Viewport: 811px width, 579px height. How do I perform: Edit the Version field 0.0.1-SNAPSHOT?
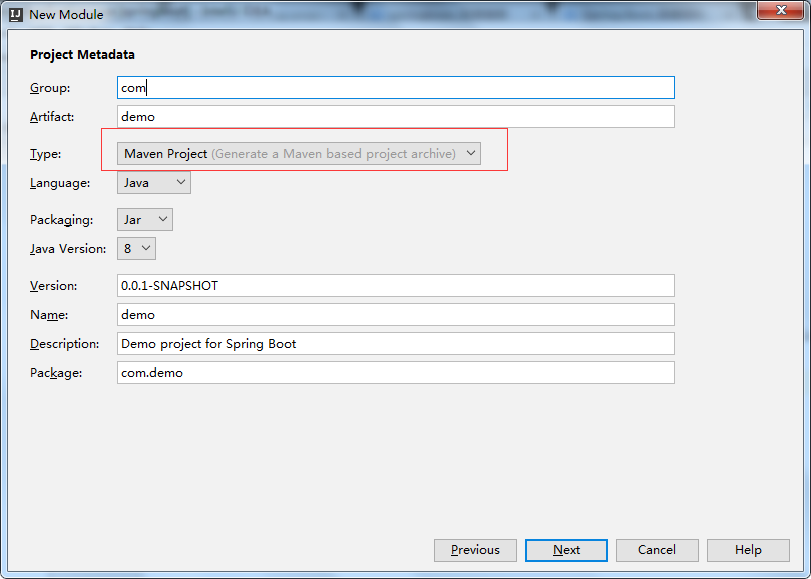396,286
